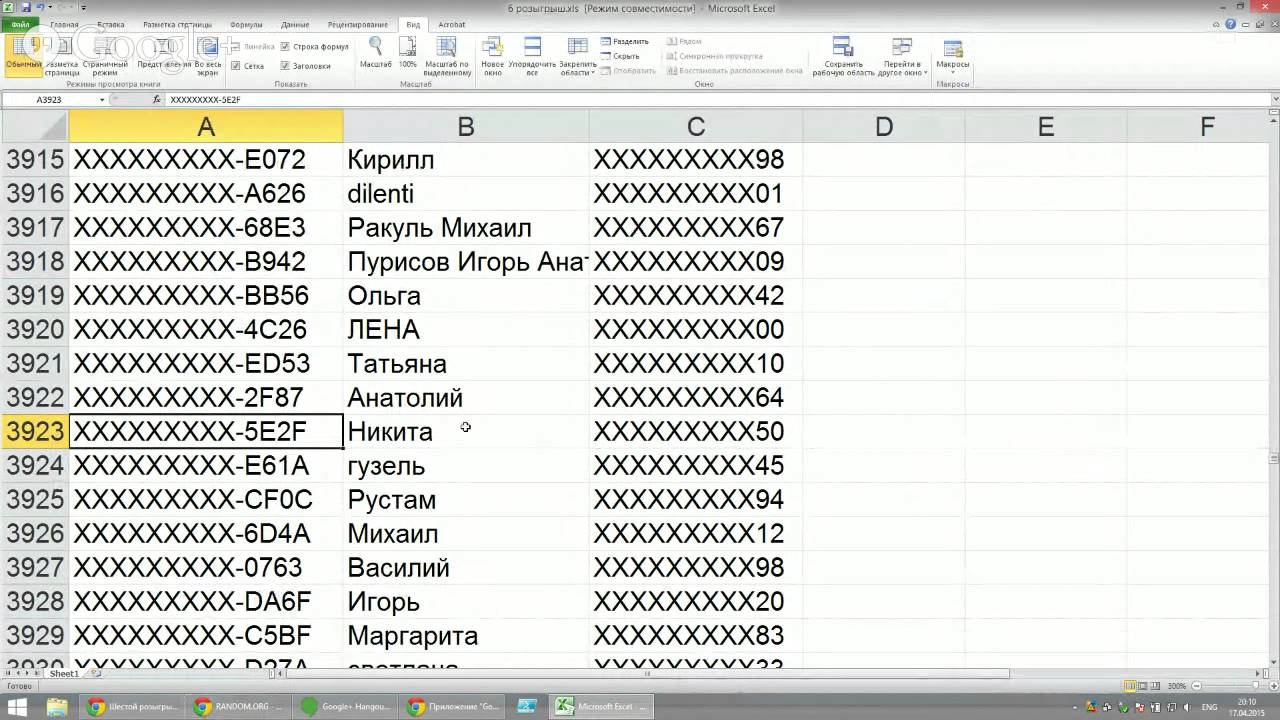Open Закрепить области freeze panes dropdown

click(577, 54)
